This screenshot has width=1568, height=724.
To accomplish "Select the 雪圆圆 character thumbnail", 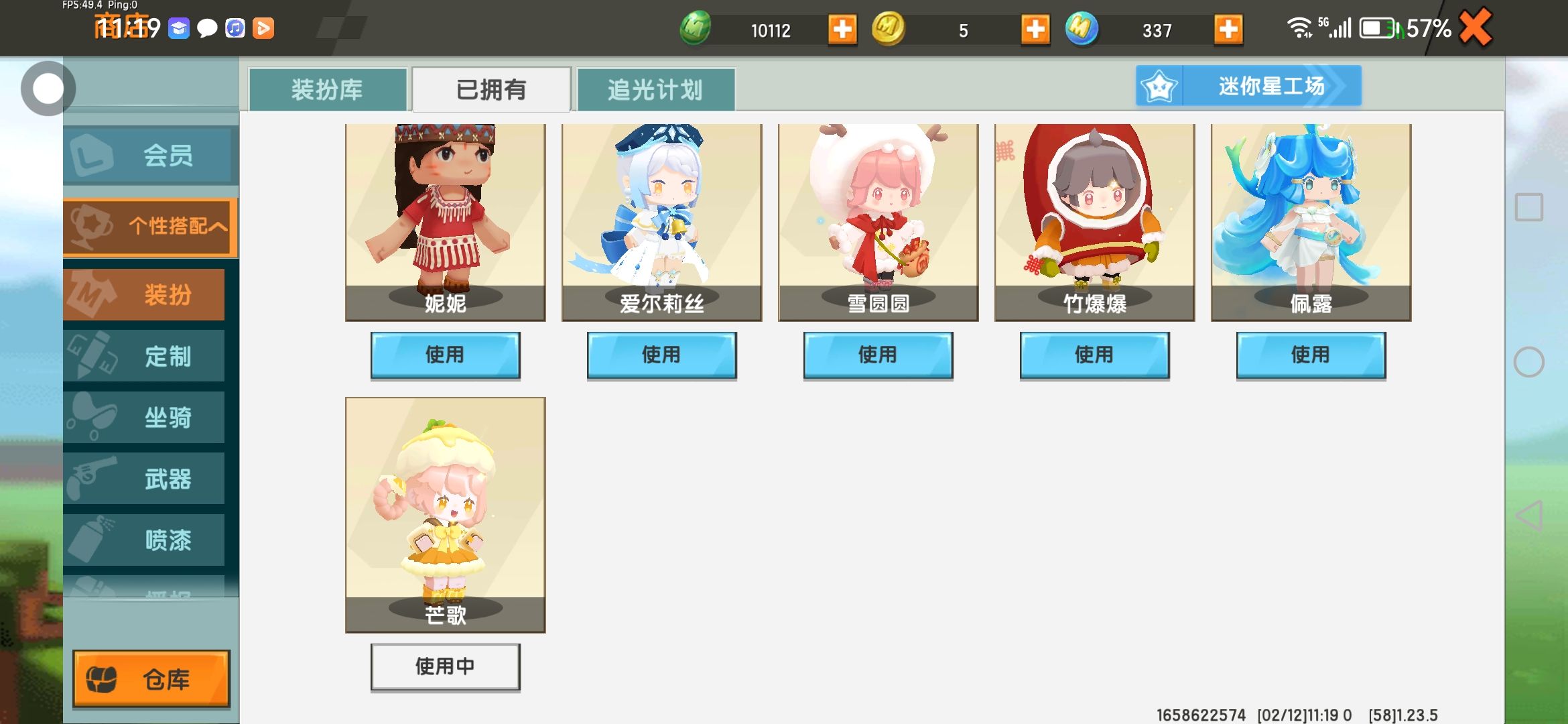I will coord(878,222).
